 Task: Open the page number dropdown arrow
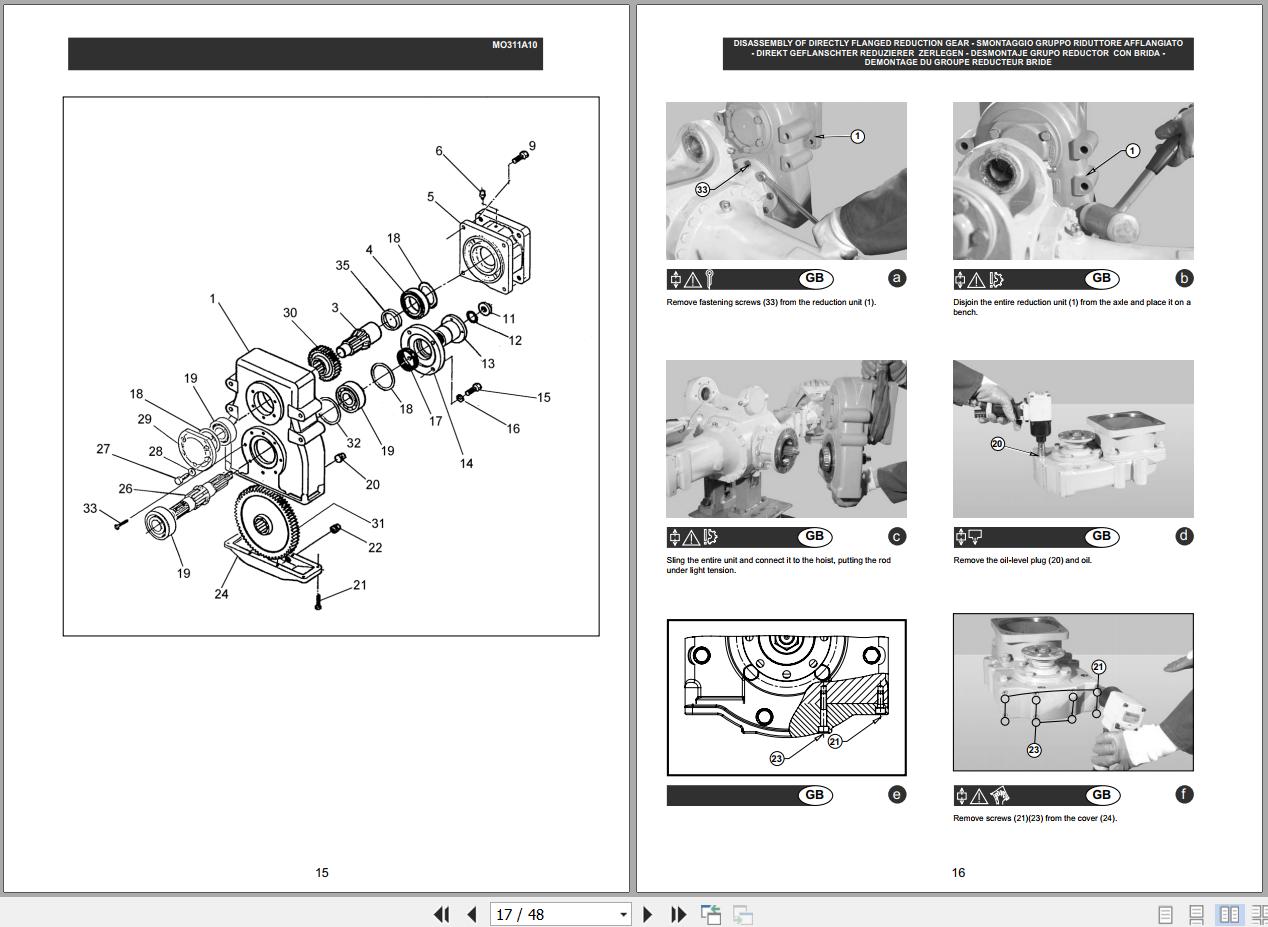point(623,914)
